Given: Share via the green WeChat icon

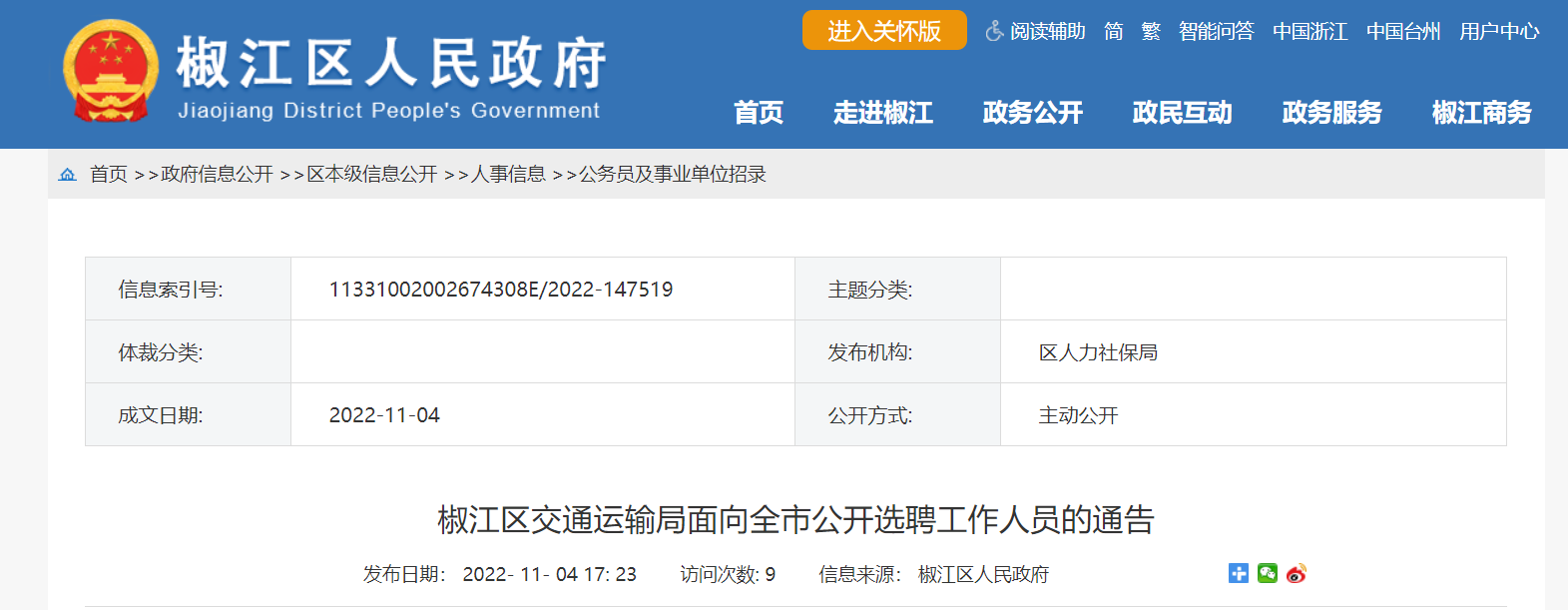Looking at the screenshot, I should 1268,573.
